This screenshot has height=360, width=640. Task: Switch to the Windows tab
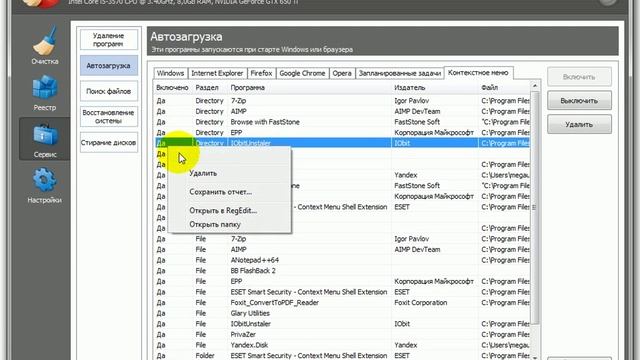pos(170,73)
